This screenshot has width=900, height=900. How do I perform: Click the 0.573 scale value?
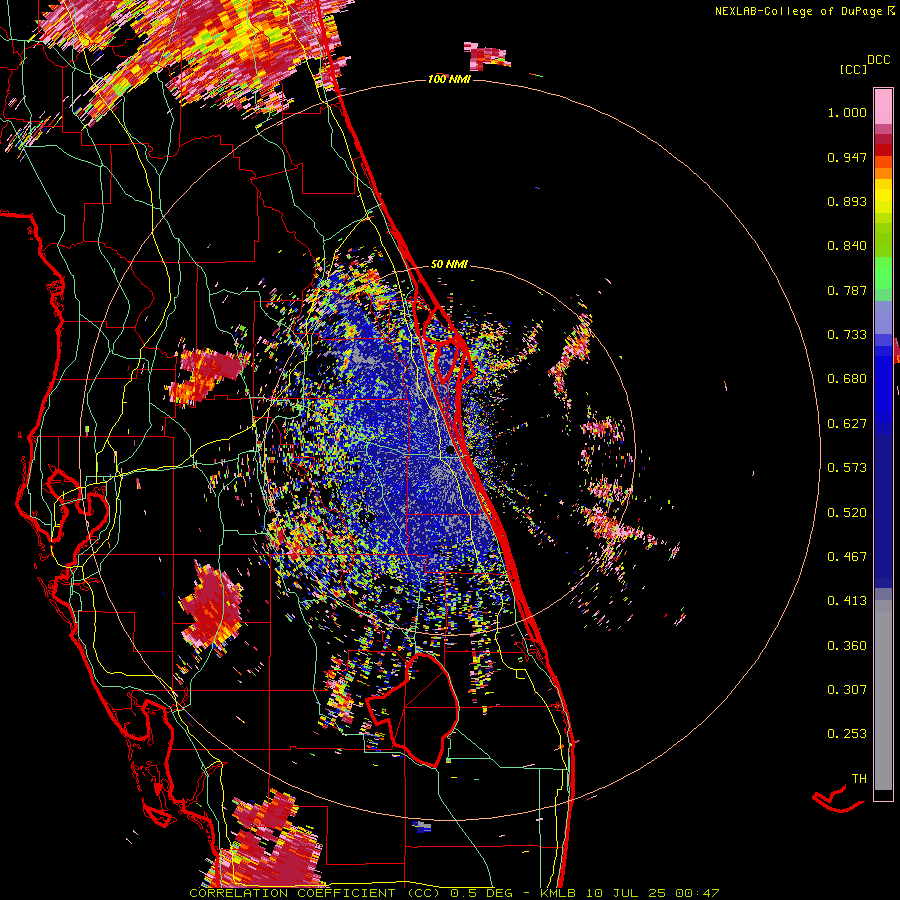(x=847, y=468)
